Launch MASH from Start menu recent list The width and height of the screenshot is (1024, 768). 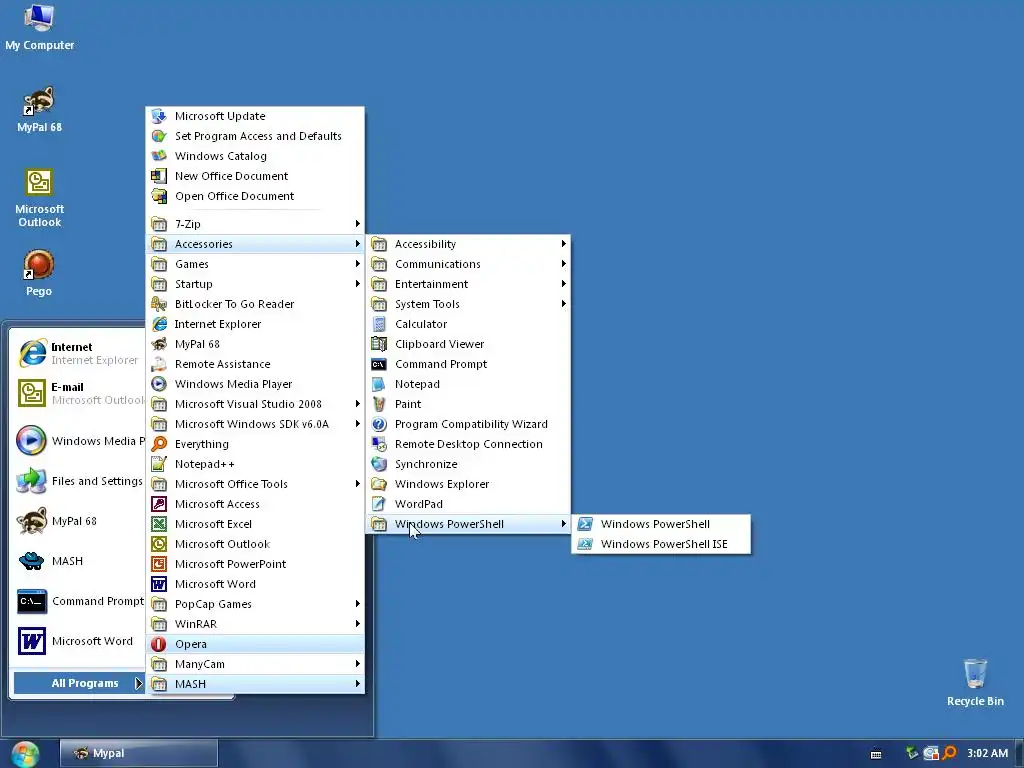point(78,561)
